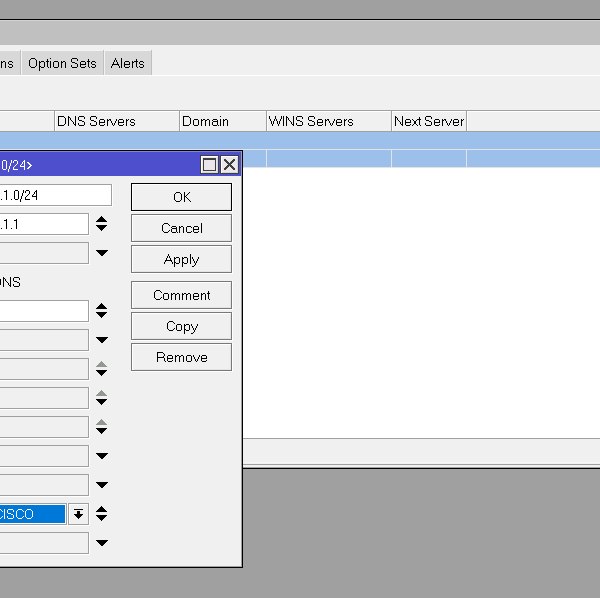Click the up arrow beside the 1.1 gateway field
Screen dimensions: 600x598
(x=101, y=219)
